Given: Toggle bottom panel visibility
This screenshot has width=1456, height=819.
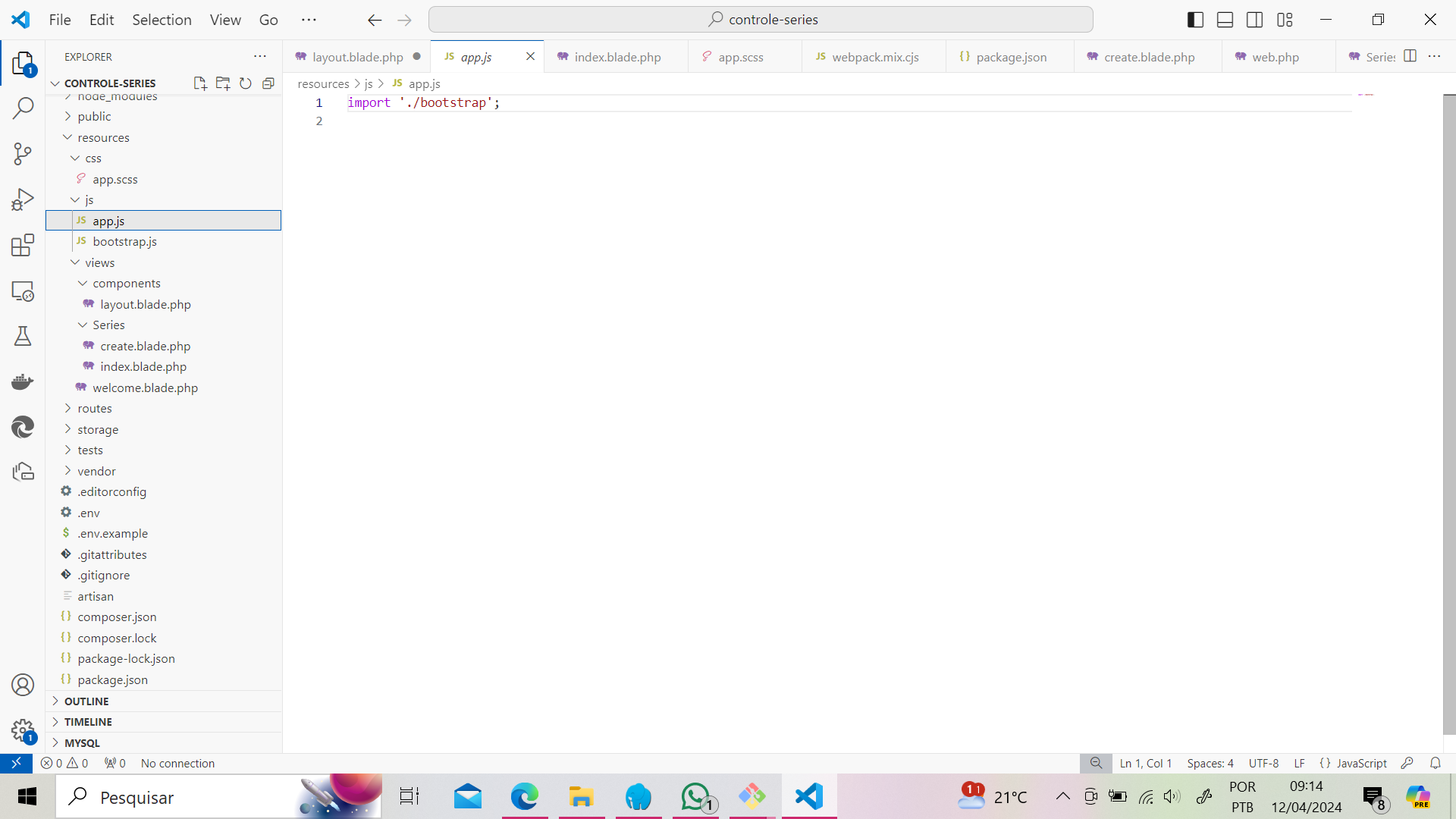Looking at the screenshot, I should [1225, 20].
